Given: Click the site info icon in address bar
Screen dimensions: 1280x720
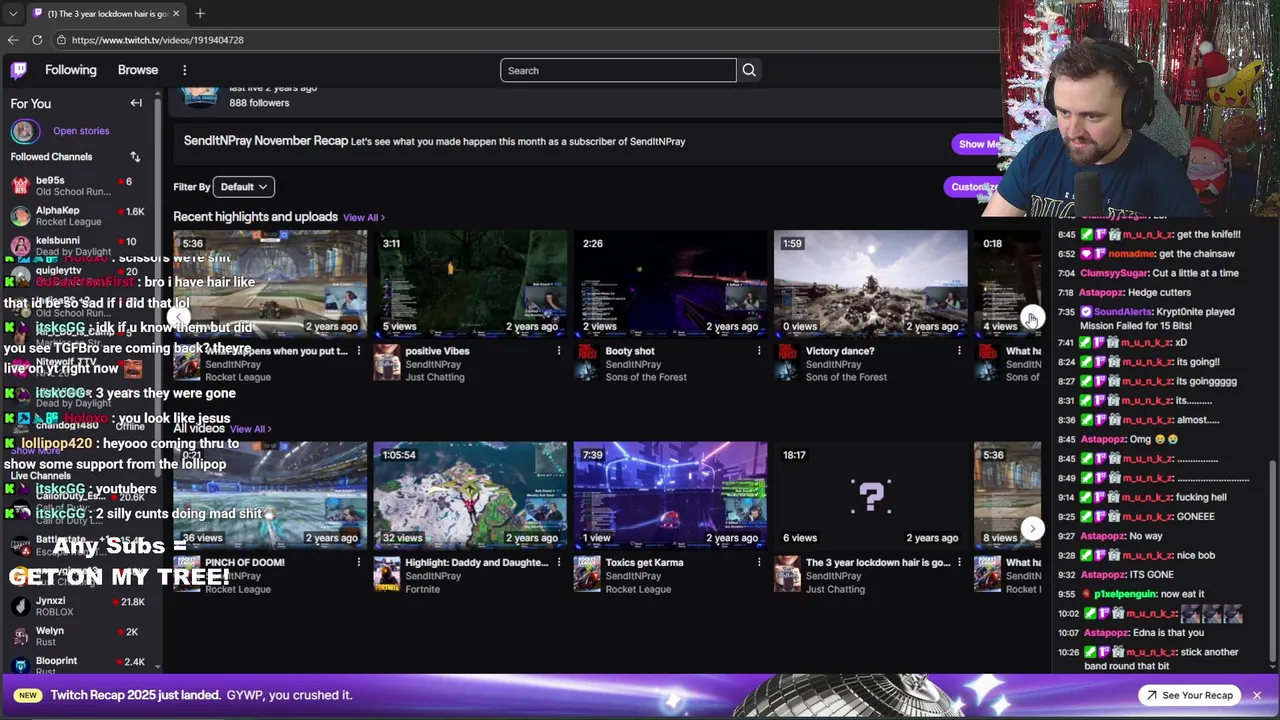Looking at the screenshot, I should point(60,40).
